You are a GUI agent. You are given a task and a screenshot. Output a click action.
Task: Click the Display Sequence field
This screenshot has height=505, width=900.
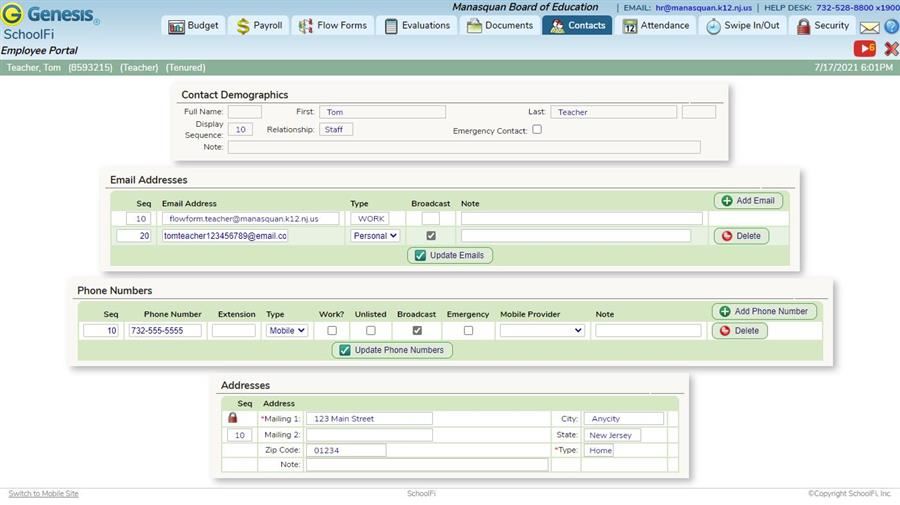tap(240, 130)
